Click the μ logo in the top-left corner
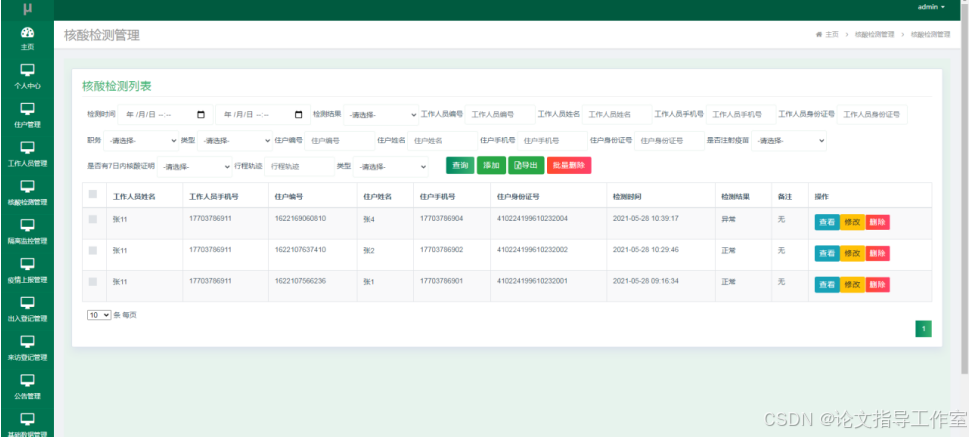The width and height of the screenshot is (971, 437). [27, 9]
